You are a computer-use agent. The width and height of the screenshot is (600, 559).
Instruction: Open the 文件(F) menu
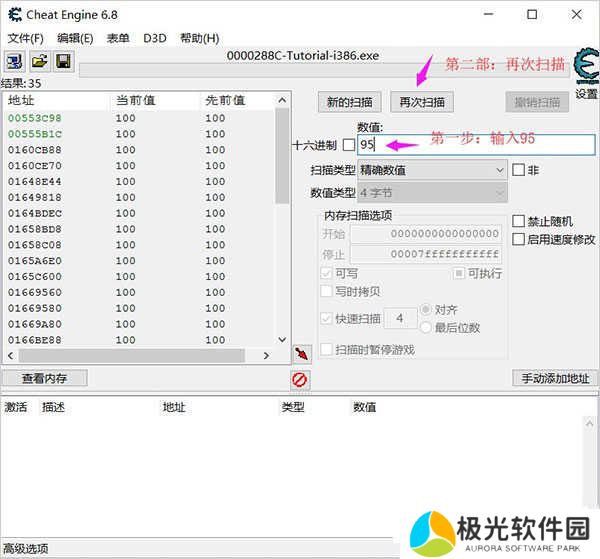26,38
